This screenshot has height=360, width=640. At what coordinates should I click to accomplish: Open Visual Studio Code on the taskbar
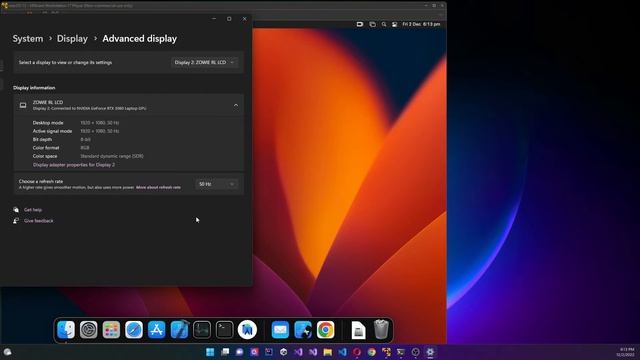342,352
